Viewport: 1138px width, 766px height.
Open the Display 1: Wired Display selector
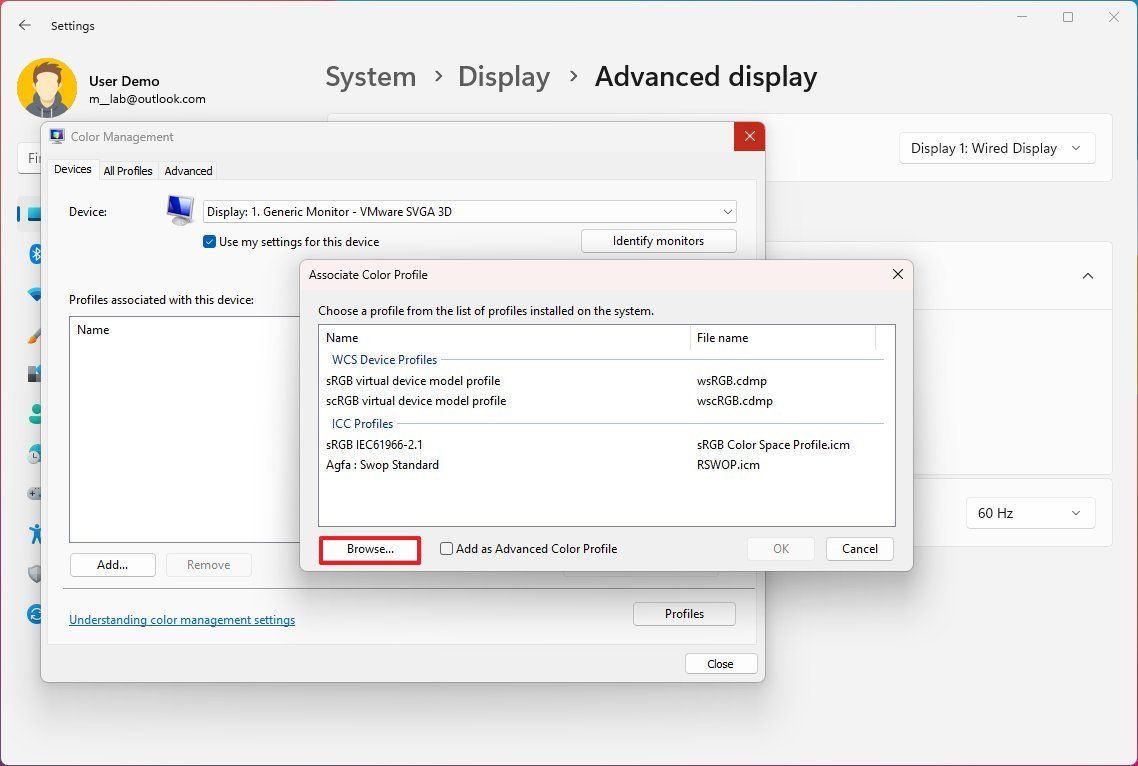pyautogui.click(x=996, y=147)
